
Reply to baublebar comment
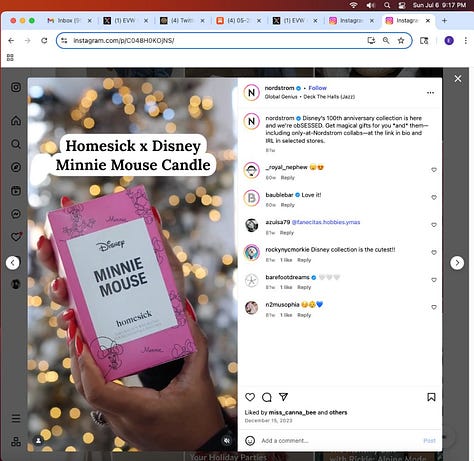pos(288,205)
